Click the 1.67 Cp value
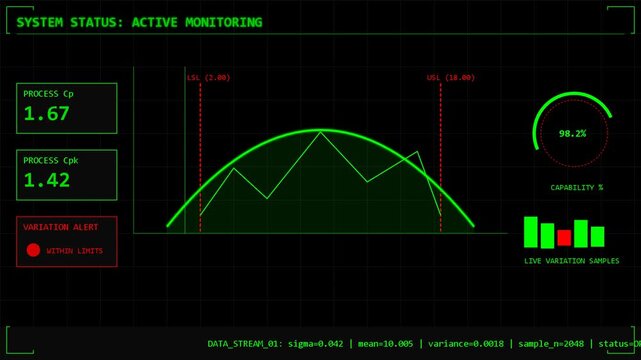Screen dimensions: 641x360 point(46,114)
